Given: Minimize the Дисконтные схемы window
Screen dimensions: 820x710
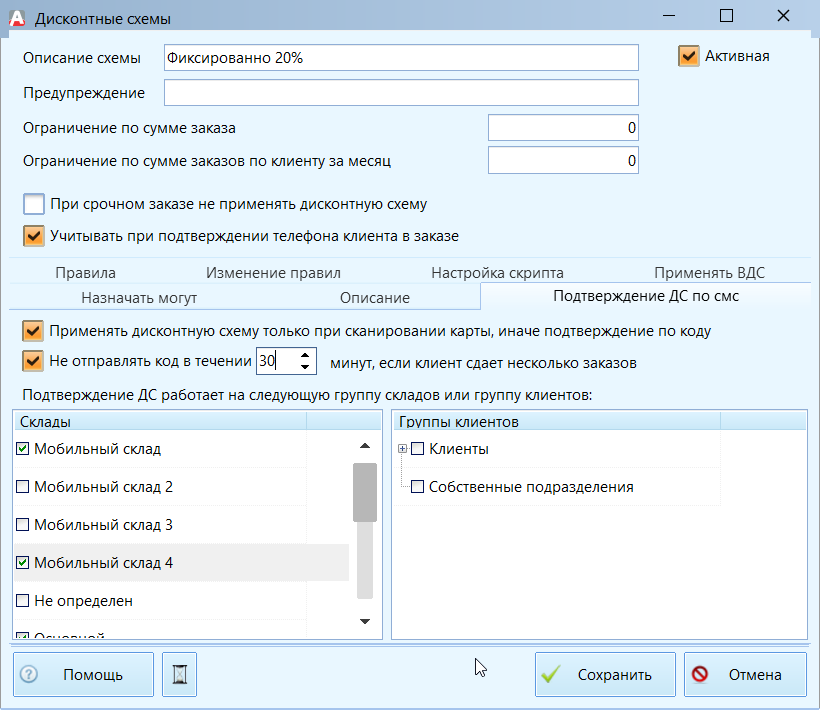Looking at the screenshot, I should pyautogui.click(x=669, y=16).
